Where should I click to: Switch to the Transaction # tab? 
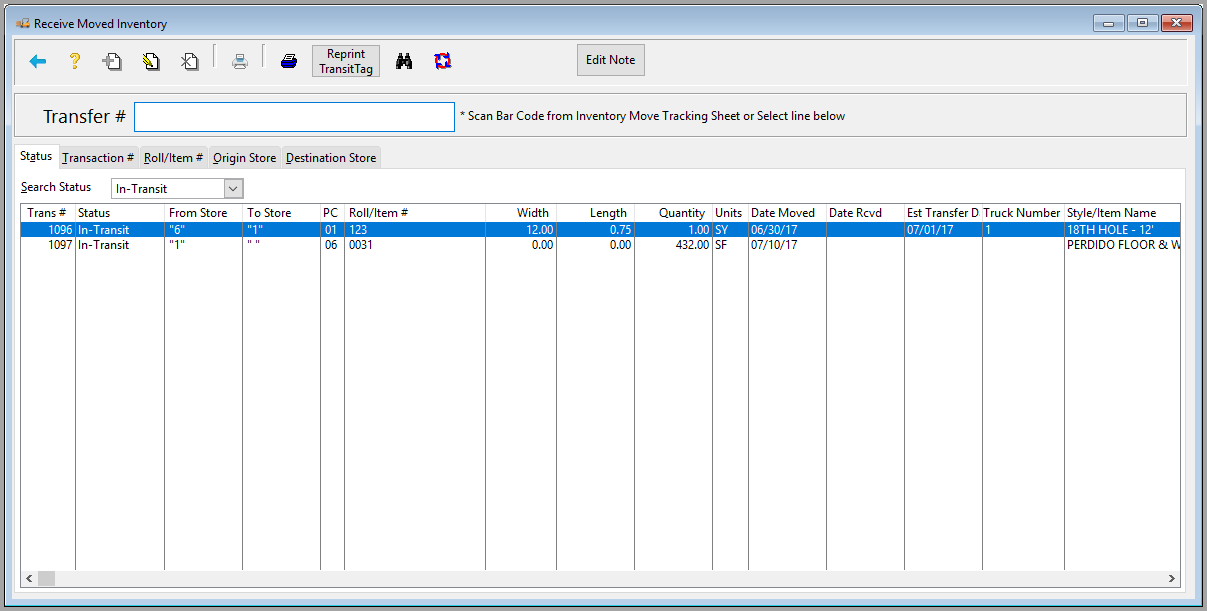tap(98, 158)
